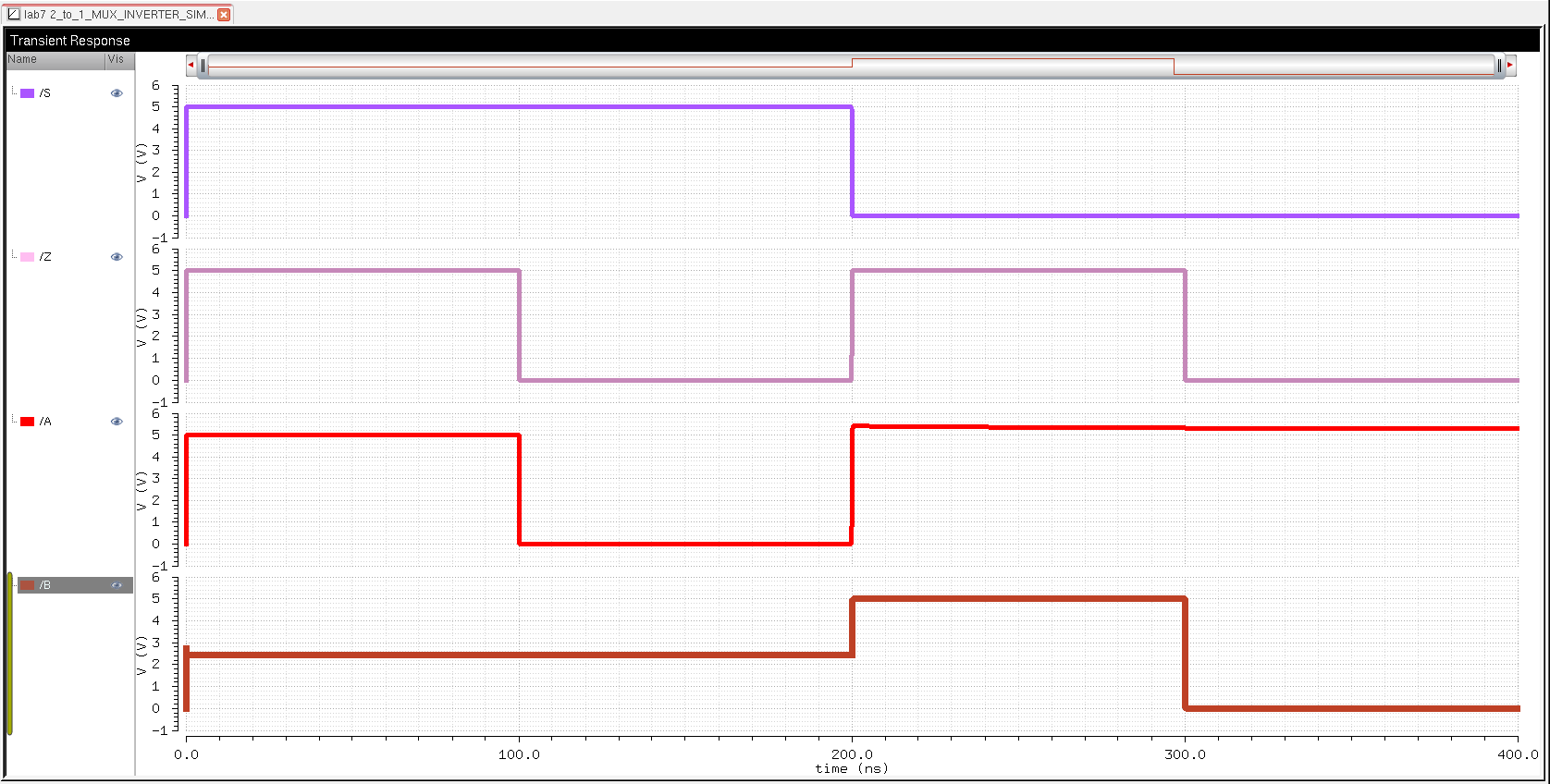Screen dimensions: 1550x784
Task: Click the waveform icon on the lab7 tab
Action: coord(14,14)
